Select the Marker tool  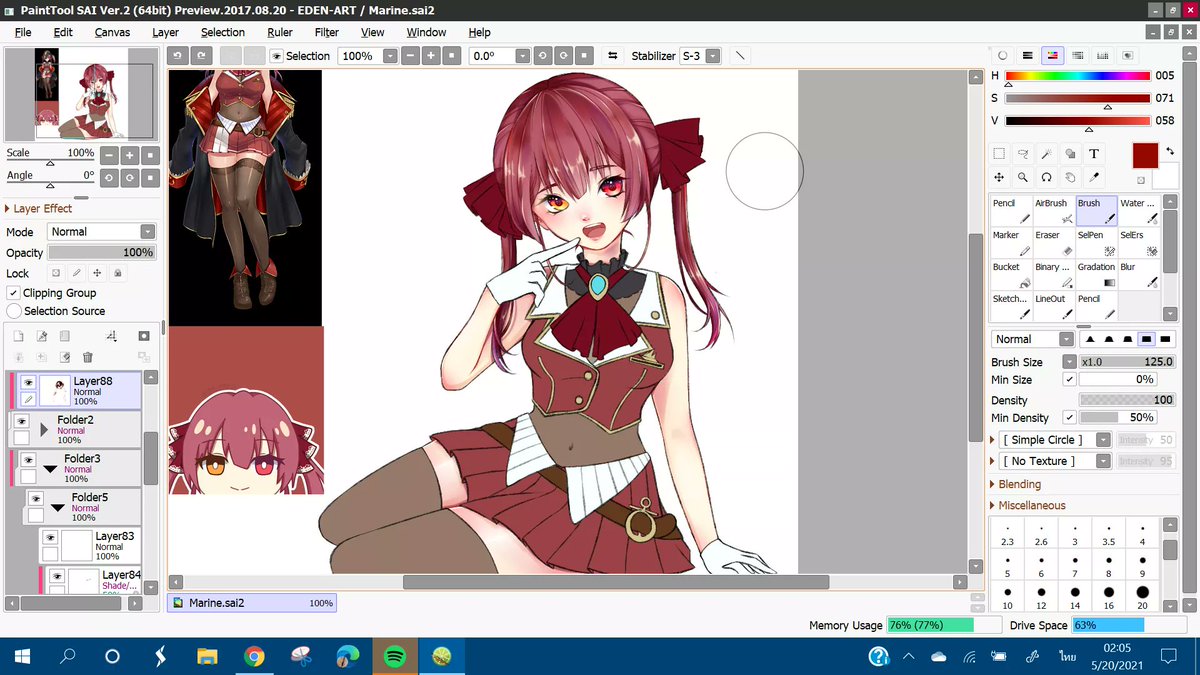1011,242
